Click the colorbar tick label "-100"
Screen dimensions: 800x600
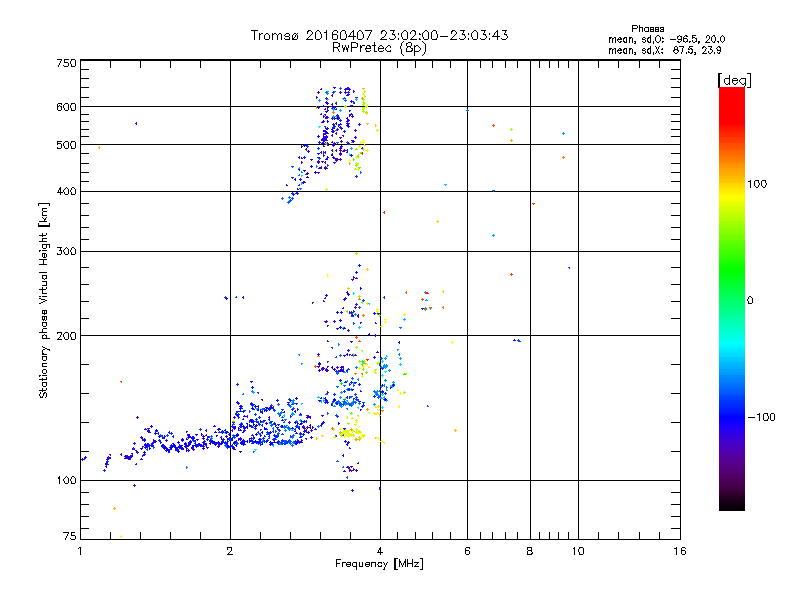coord(761,417)
